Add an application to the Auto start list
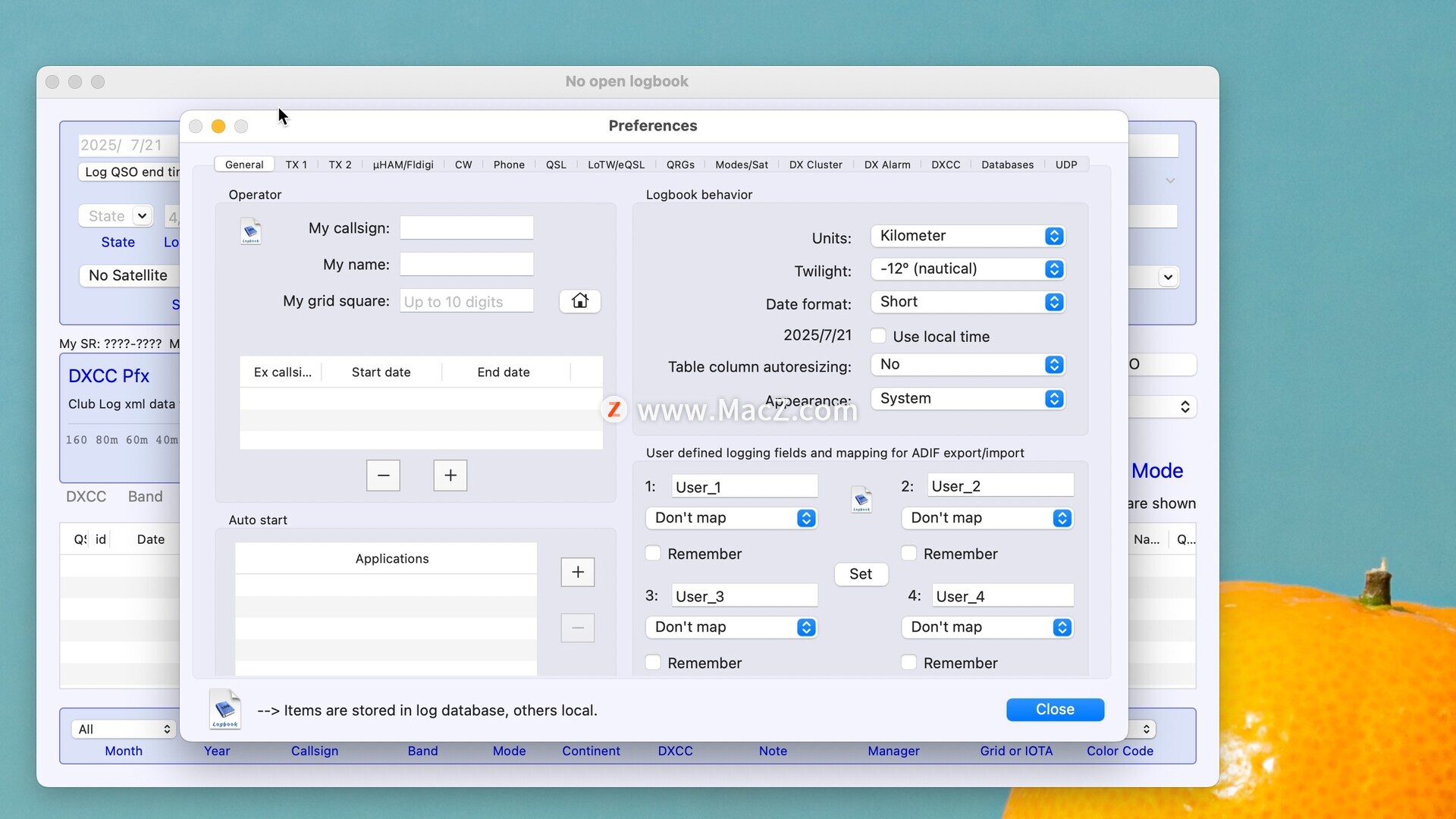This screenshot has width=1456, height=819. tap(578, 572)
